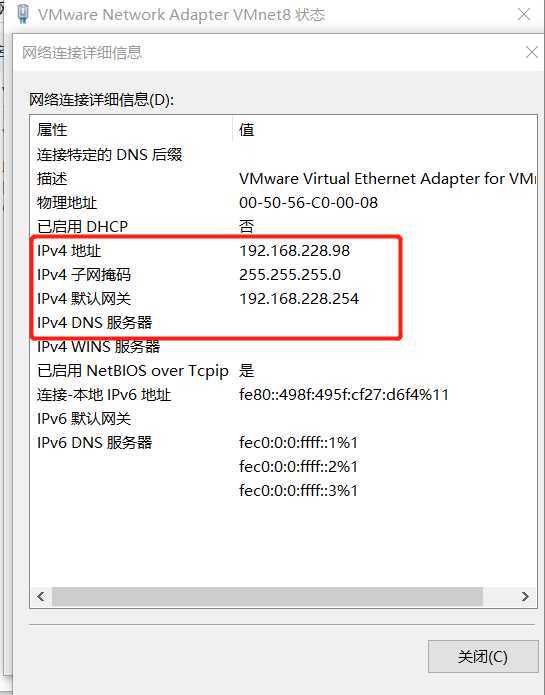Viewport: 545px width, 695px height.
Task: Close the VMnet8 status window
Action: pos(524,14)
